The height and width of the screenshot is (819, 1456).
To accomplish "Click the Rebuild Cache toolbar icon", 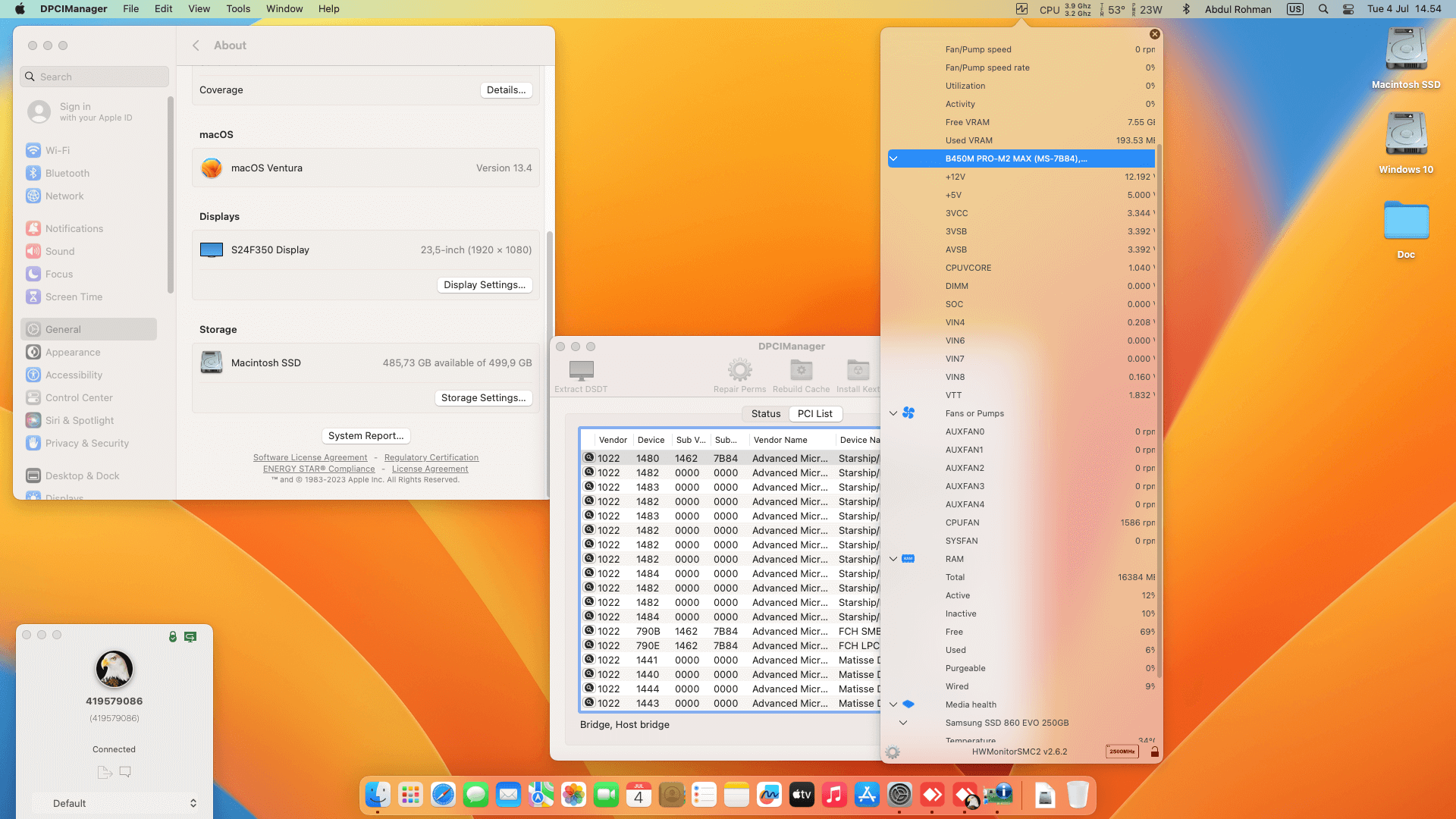I will (801, 370).
